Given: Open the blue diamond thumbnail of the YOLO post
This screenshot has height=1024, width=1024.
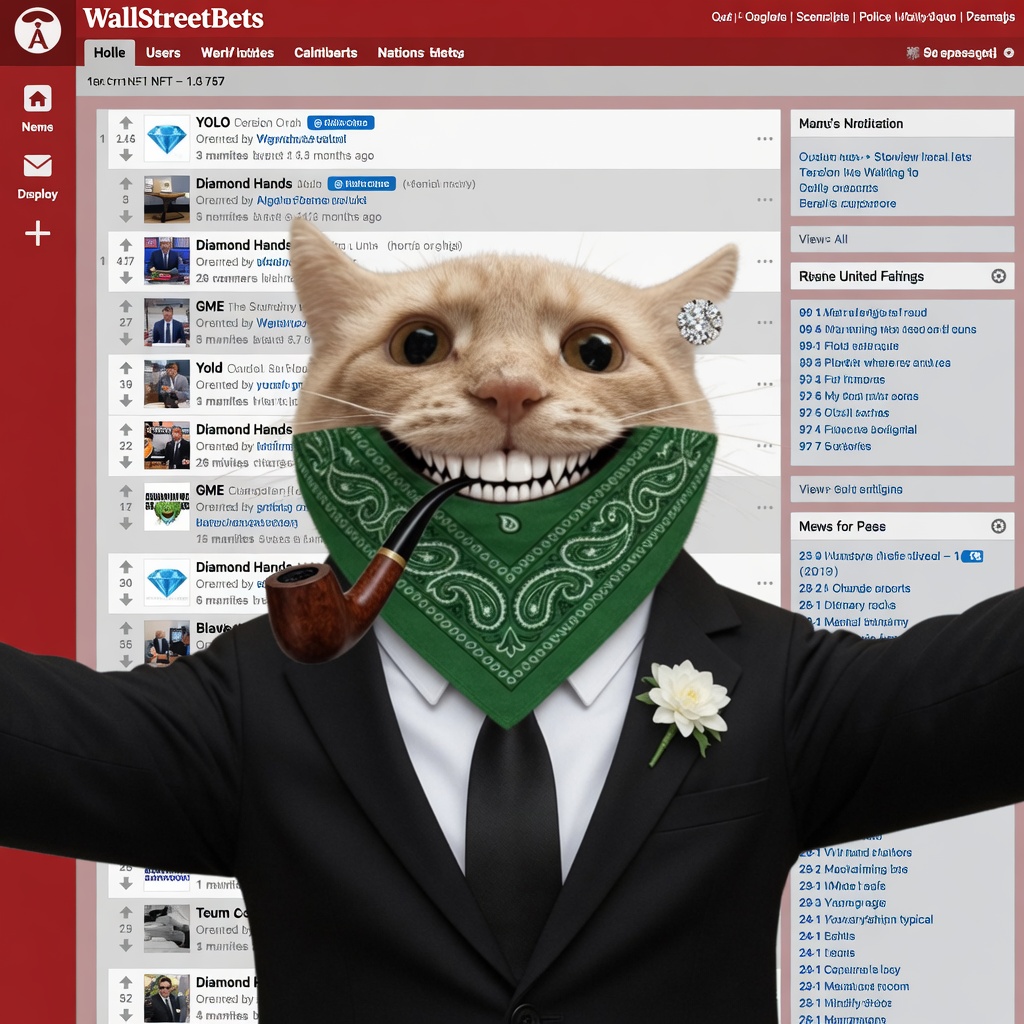Looking at the screenshot, I should [167, 138].
